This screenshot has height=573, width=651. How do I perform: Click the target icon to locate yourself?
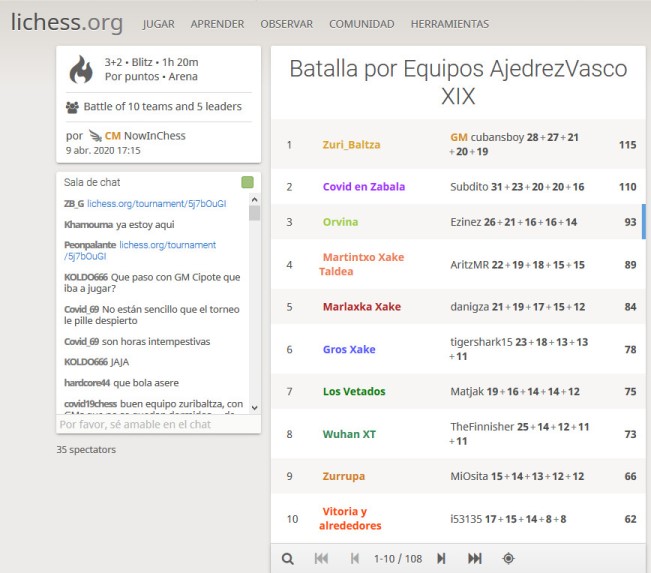coord(508,558)
